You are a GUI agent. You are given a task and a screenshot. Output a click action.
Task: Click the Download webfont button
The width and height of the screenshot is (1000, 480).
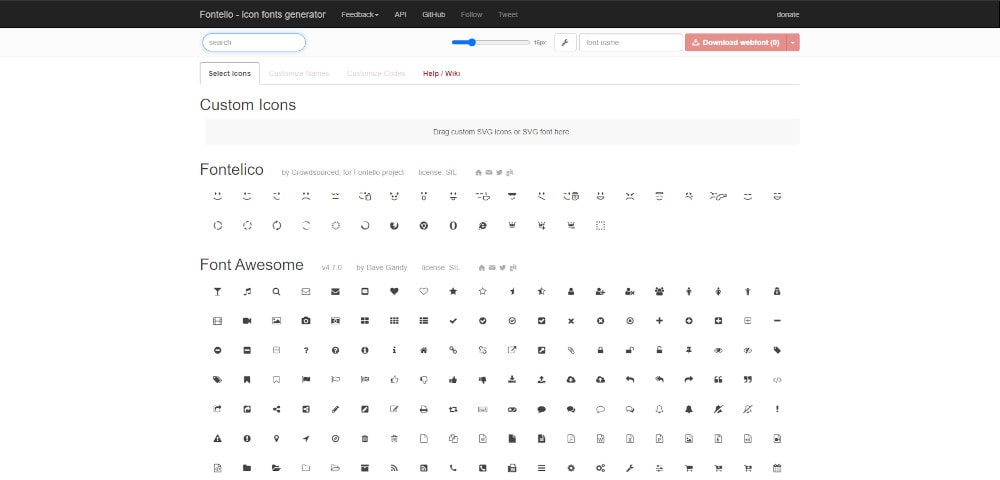click(736, 43)
